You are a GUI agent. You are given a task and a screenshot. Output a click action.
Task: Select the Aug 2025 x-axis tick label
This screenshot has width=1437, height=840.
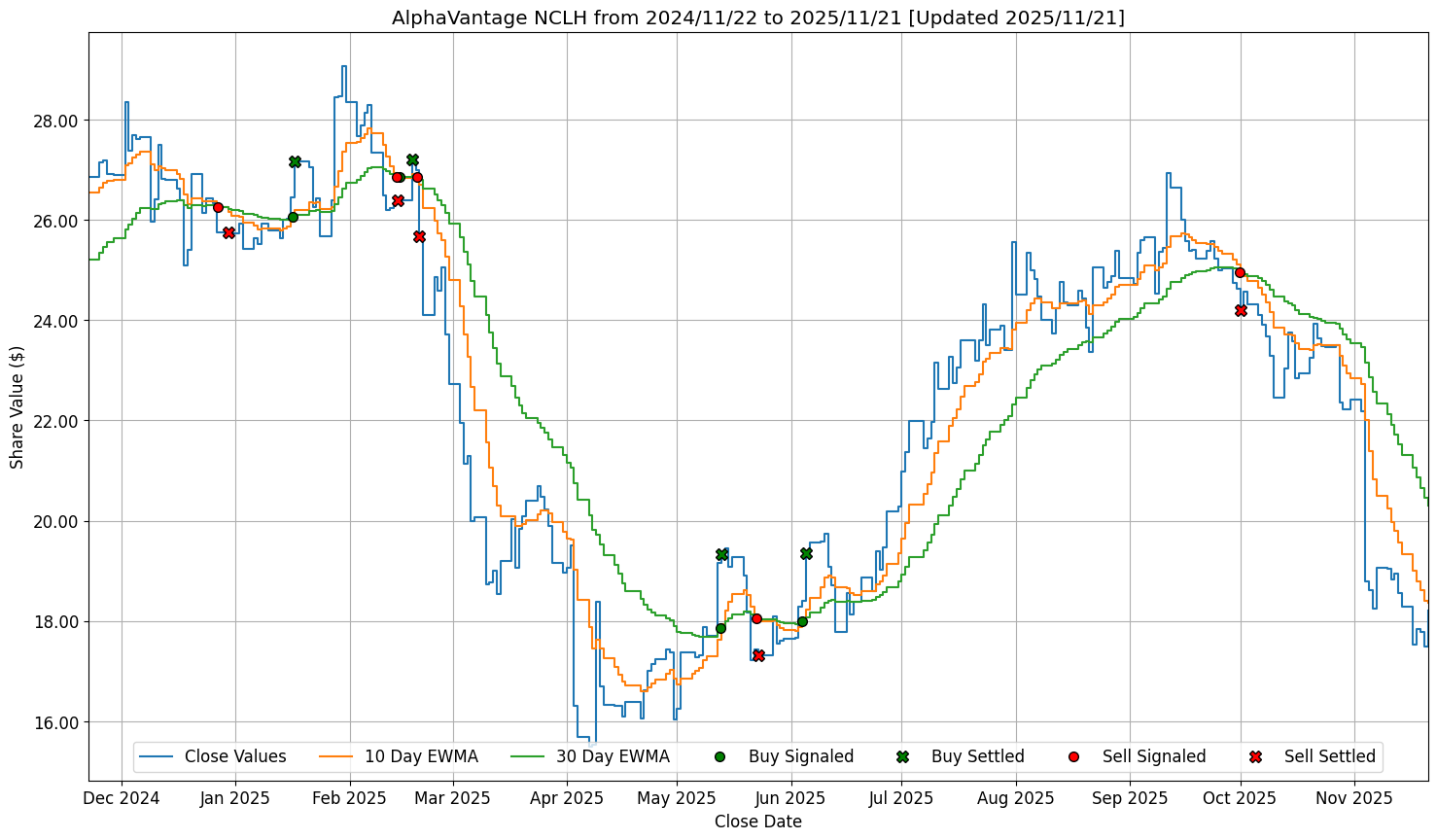pos(1016,798)
